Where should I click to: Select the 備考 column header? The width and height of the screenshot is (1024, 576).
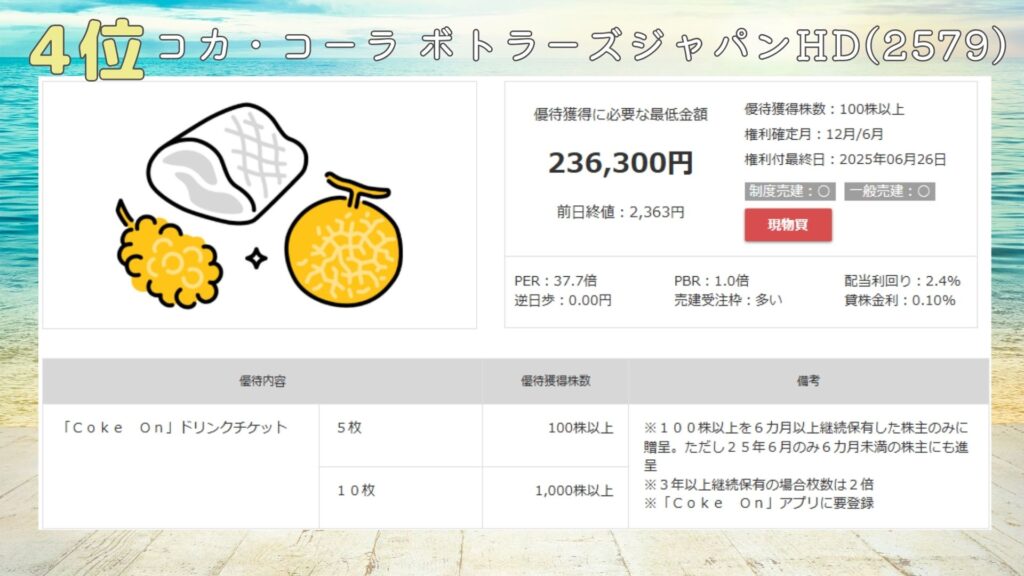808,381
